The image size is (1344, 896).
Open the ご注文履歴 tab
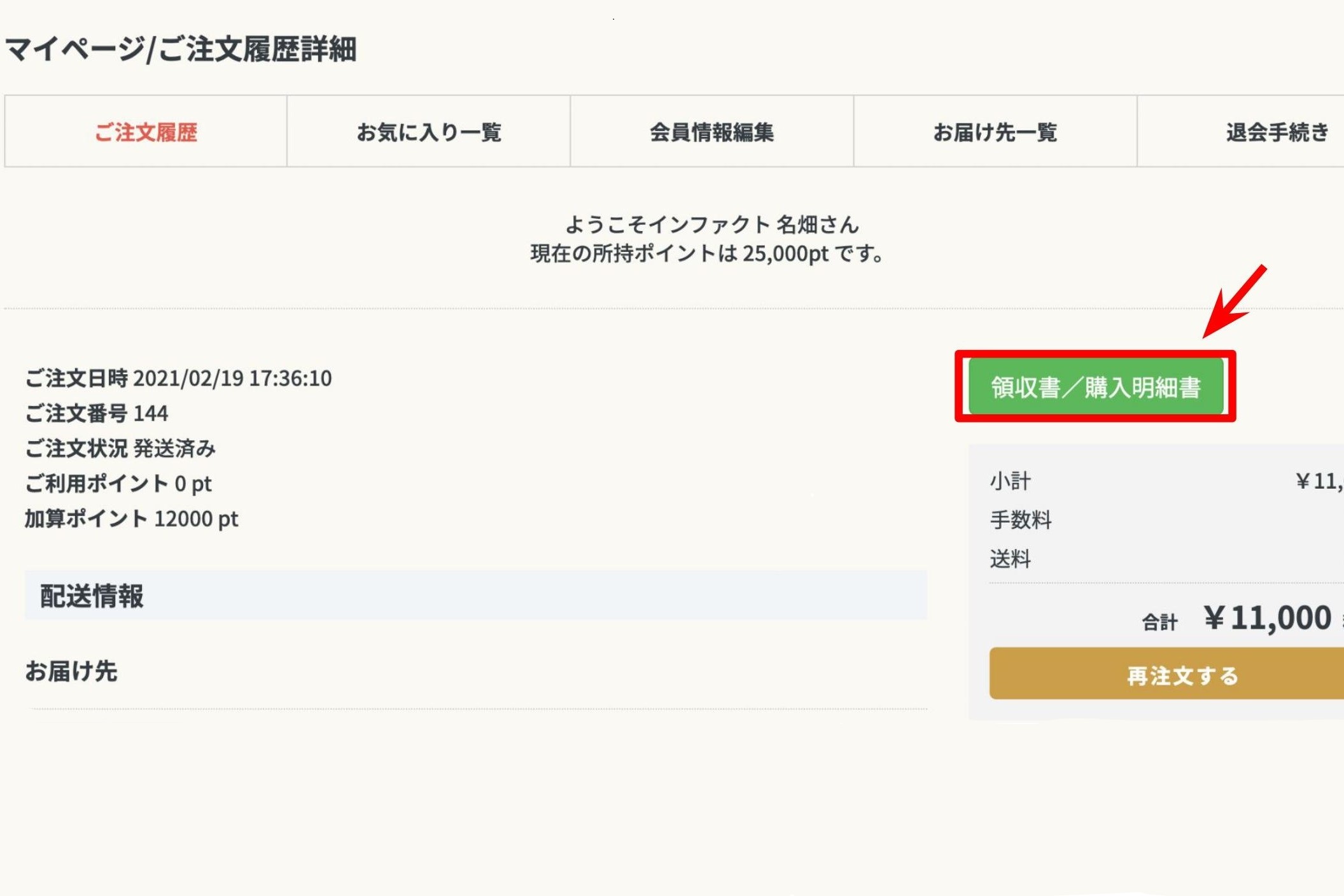pos(146,132)
